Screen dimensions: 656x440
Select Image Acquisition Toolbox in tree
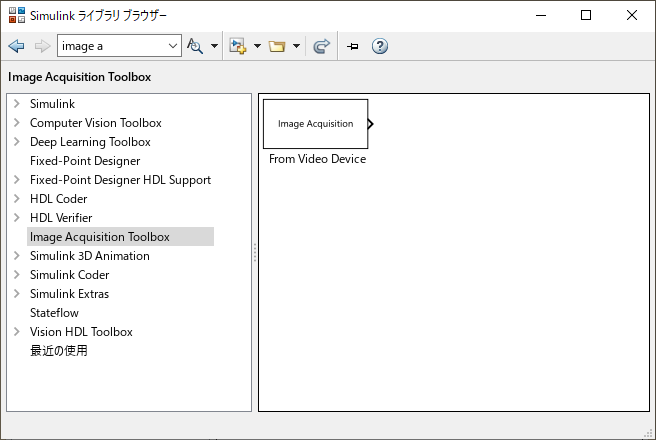[x=120, y=237]
